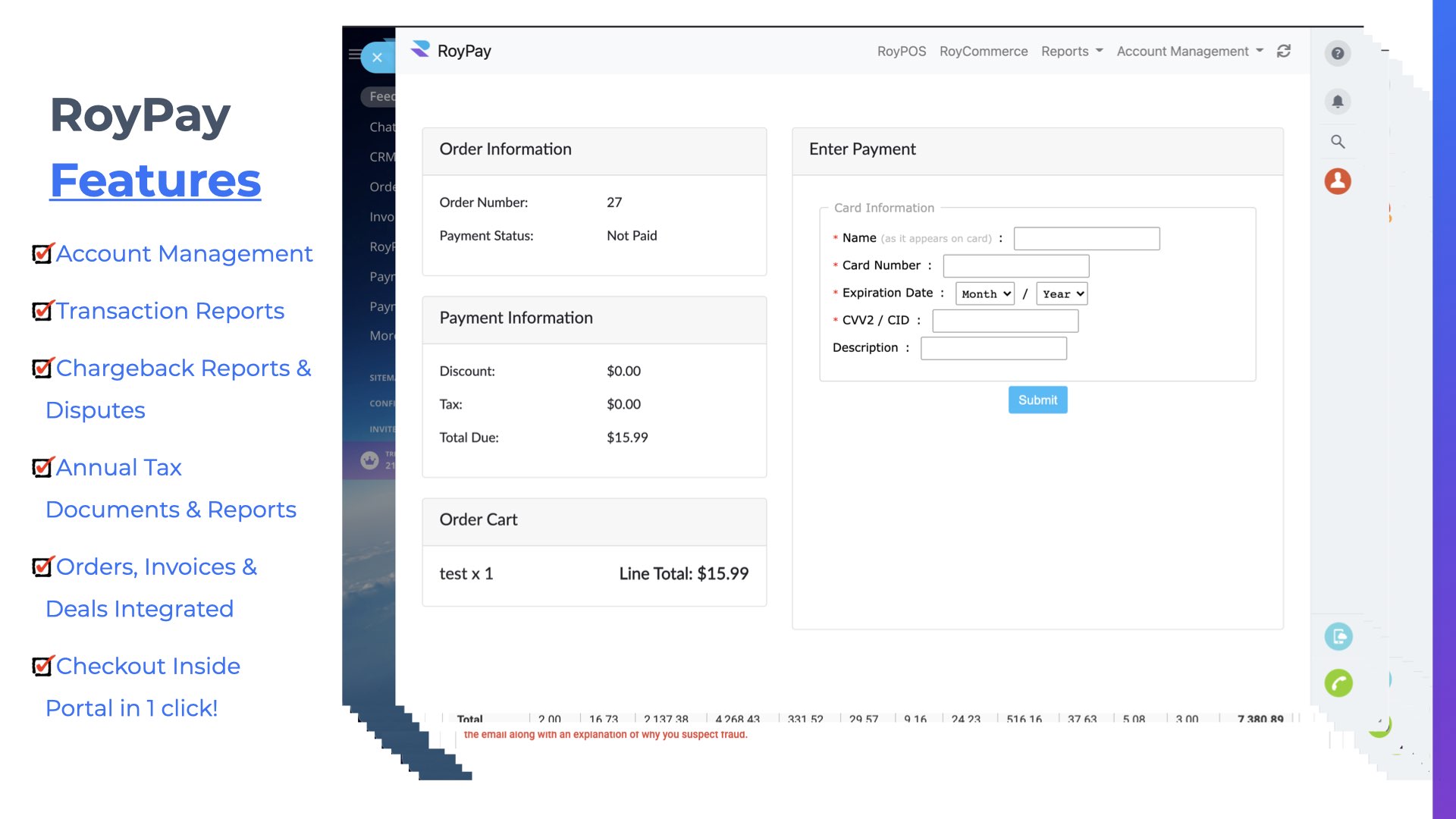Follow the Features link heading
This screenshot has width=1456, height=819.
[155, 180]
